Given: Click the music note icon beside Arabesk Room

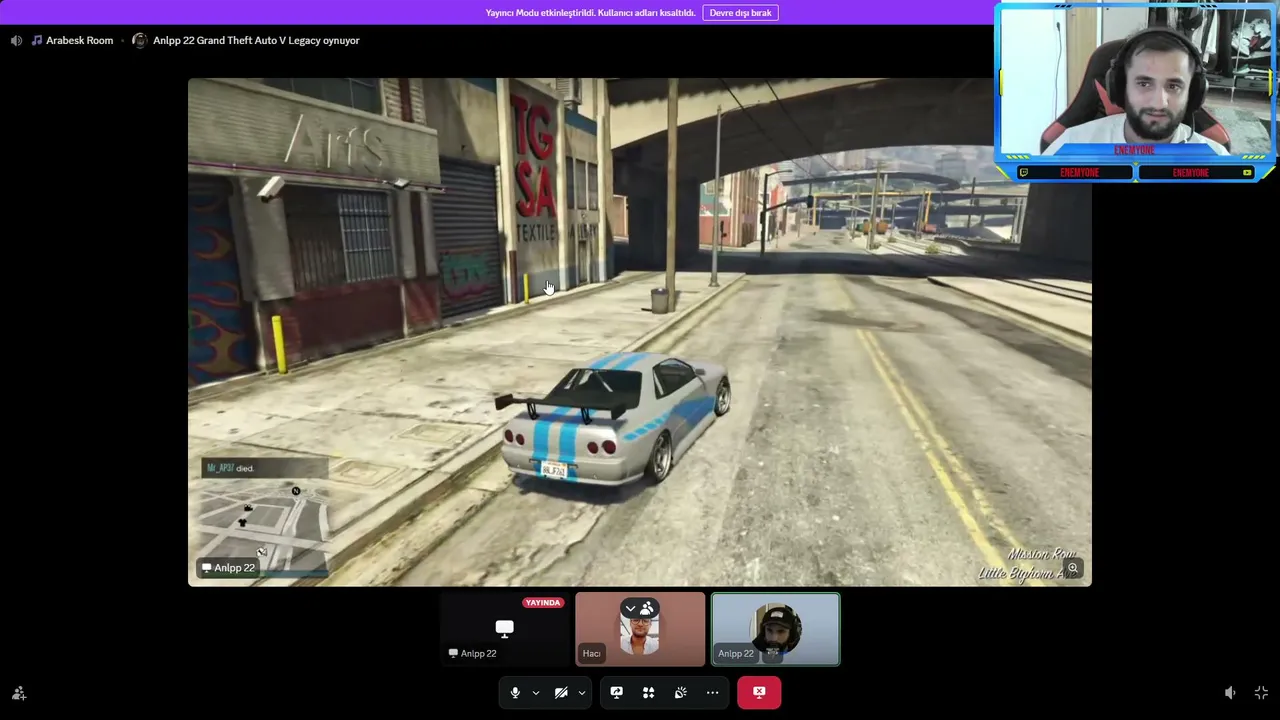Looking at the screenshot, I should click(37, 40).
